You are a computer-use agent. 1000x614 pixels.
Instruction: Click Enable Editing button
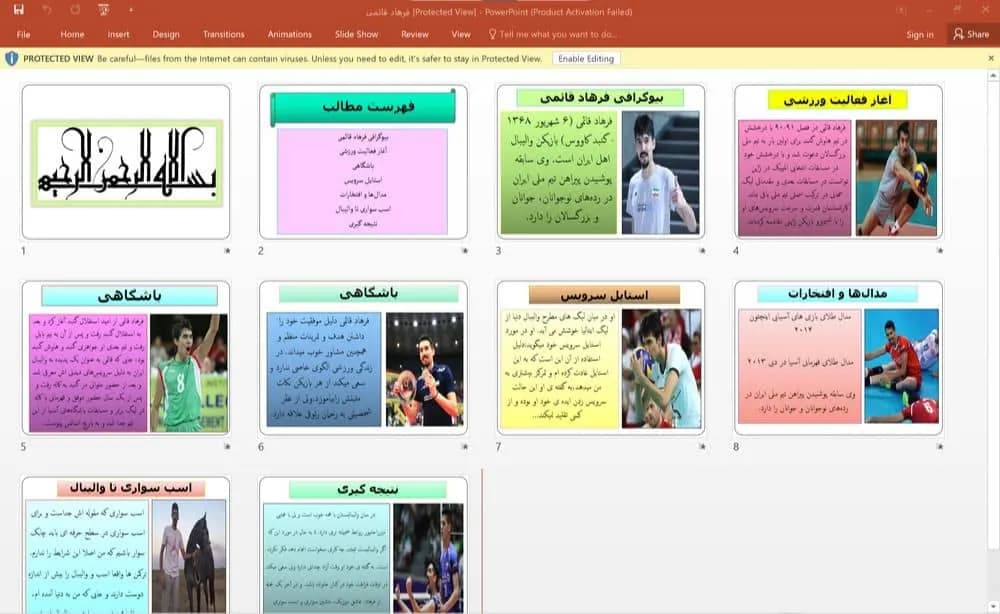586,59
